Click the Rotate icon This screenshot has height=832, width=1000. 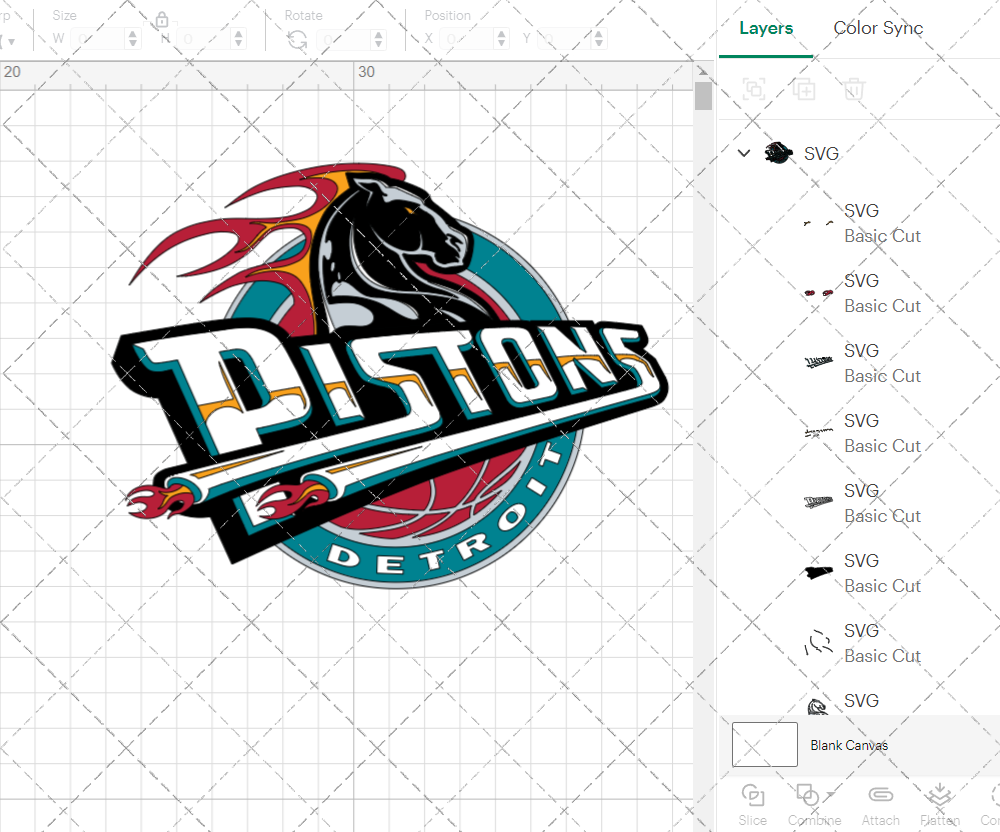[x=297, y=40]
